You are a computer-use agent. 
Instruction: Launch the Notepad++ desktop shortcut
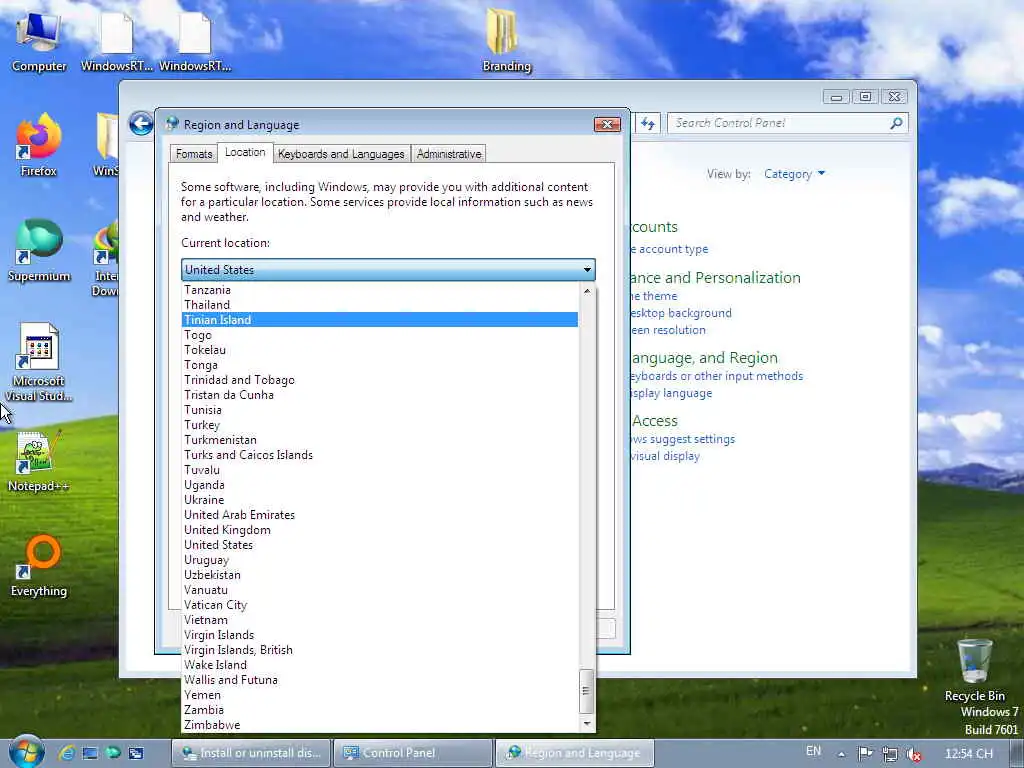point(39,461)
